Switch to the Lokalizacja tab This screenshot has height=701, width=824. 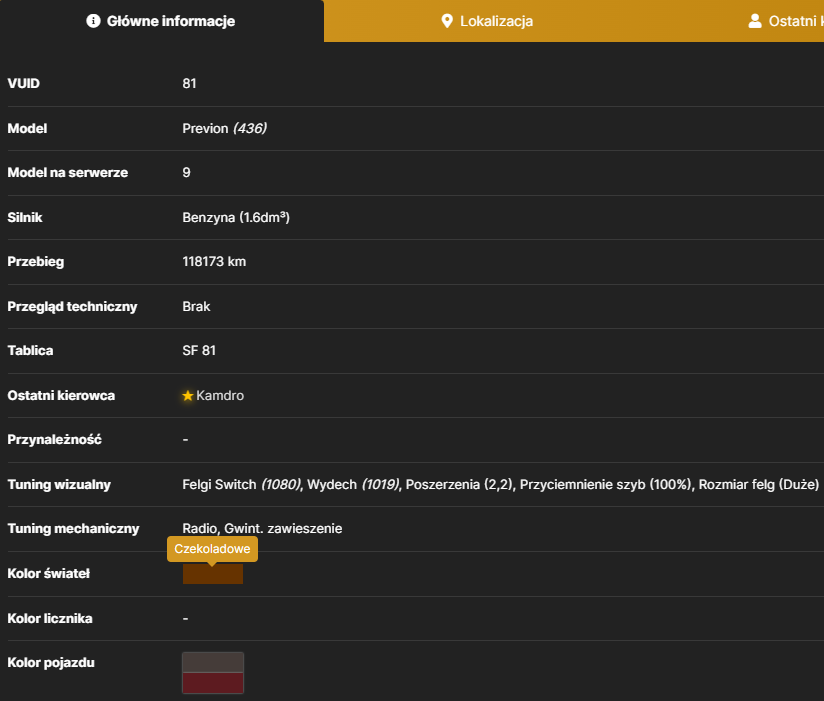click(487, 21)
